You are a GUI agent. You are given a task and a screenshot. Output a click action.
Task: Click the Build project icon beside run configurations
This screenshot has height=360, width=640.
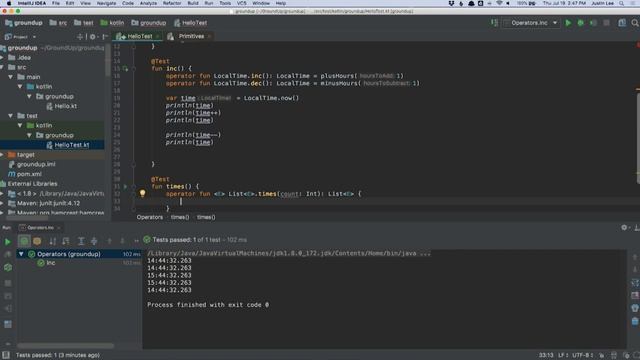pos(494,23)
